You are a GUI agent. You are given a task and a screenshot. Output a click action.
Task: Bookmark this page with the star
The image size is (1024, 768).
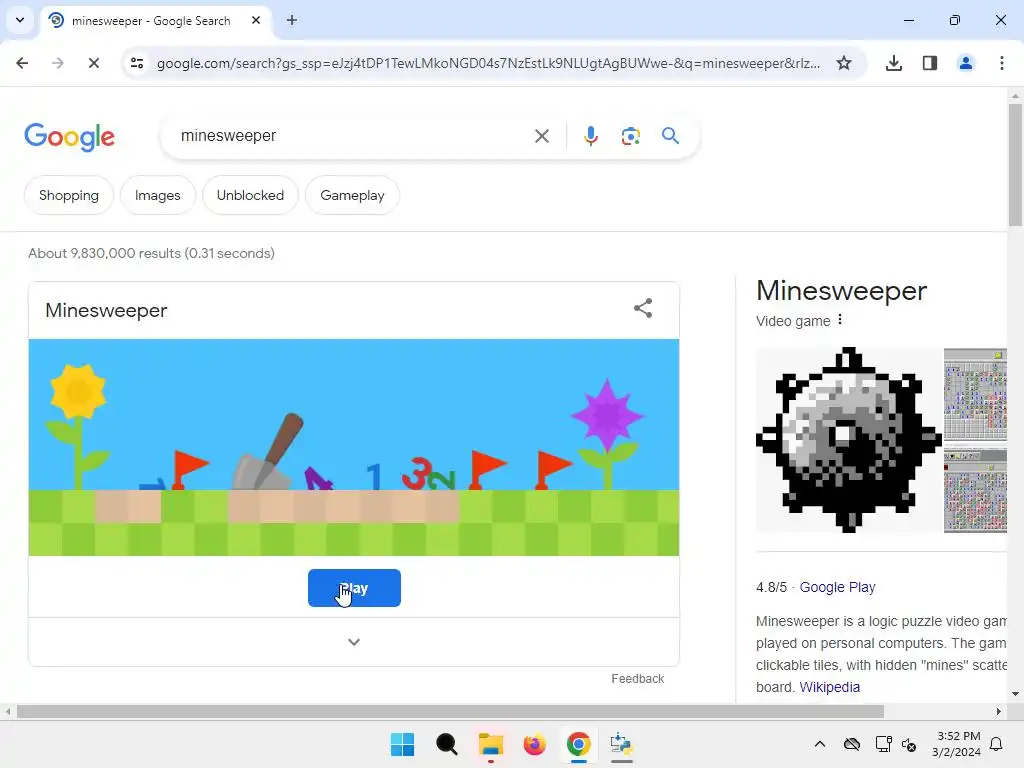point(844,63)
